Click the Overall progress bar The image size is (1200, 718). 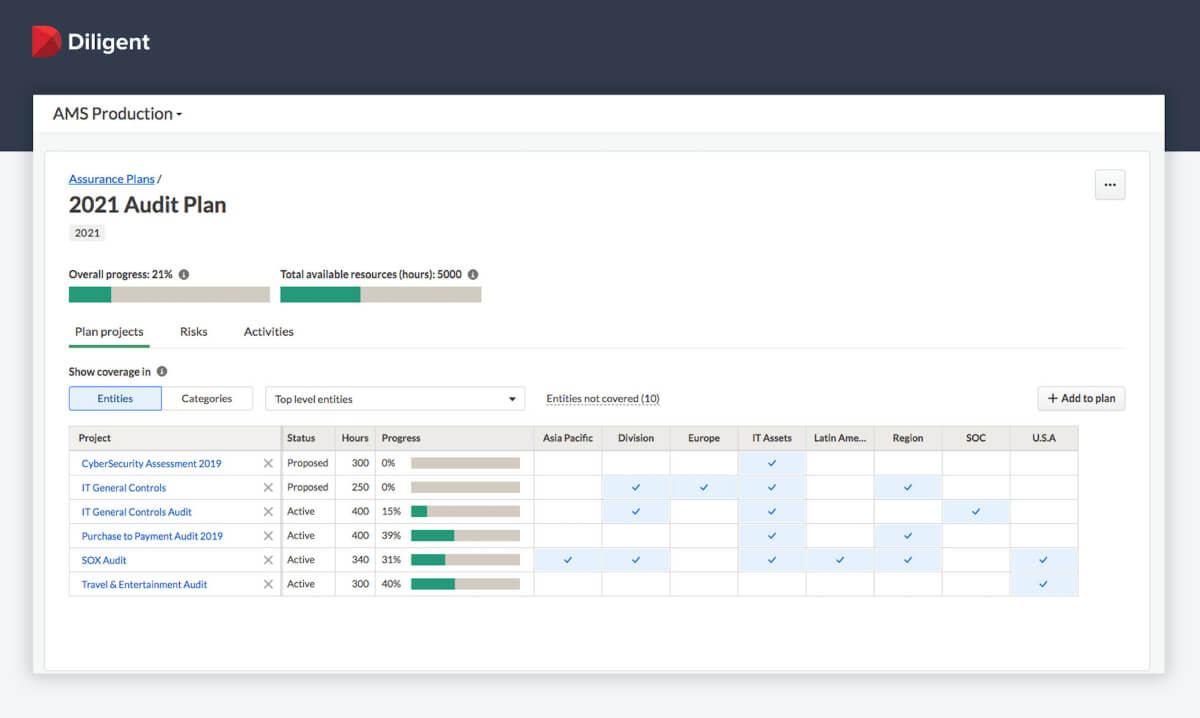[x=168, y=293]
